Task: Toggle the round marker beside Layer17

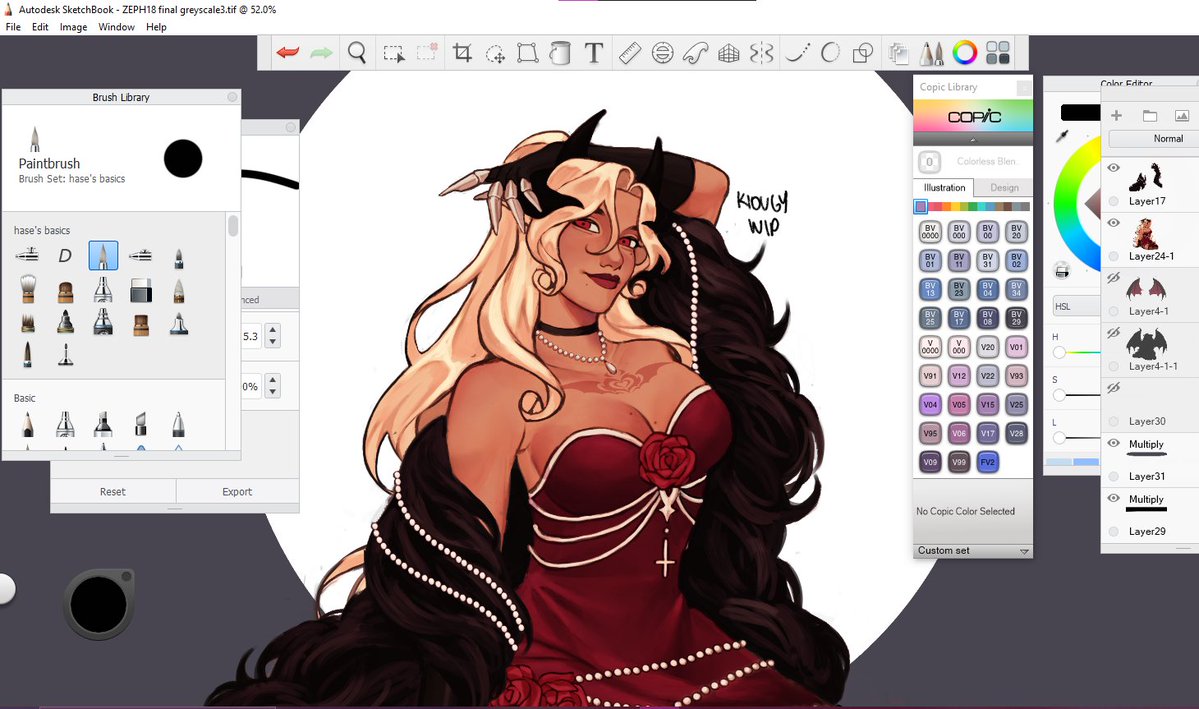Action: (1113, 201)
